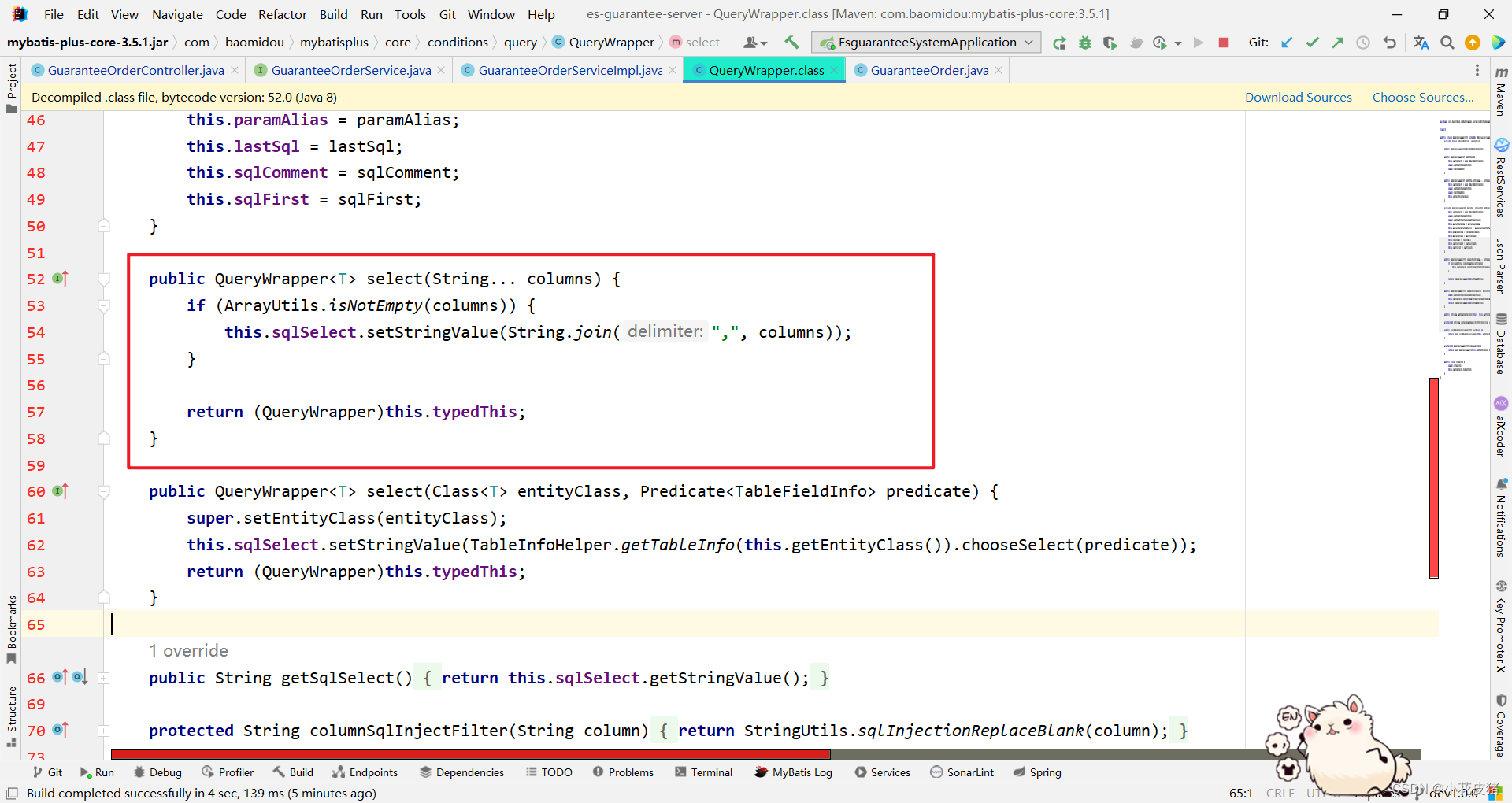Open the colorful plugin icon at toolbar end
The height and width of the screenshot is (803, 1512).
click(1498, 43)
